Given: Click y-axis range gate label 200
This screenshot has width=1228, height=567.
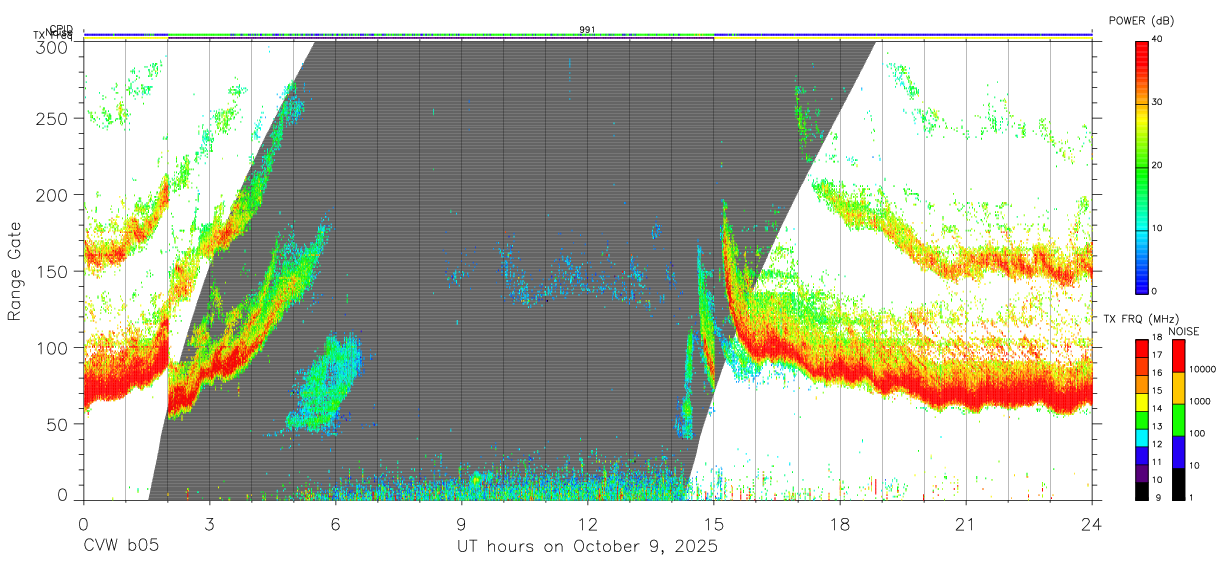Looking at the screenshot, I should [x=50, y=195].
